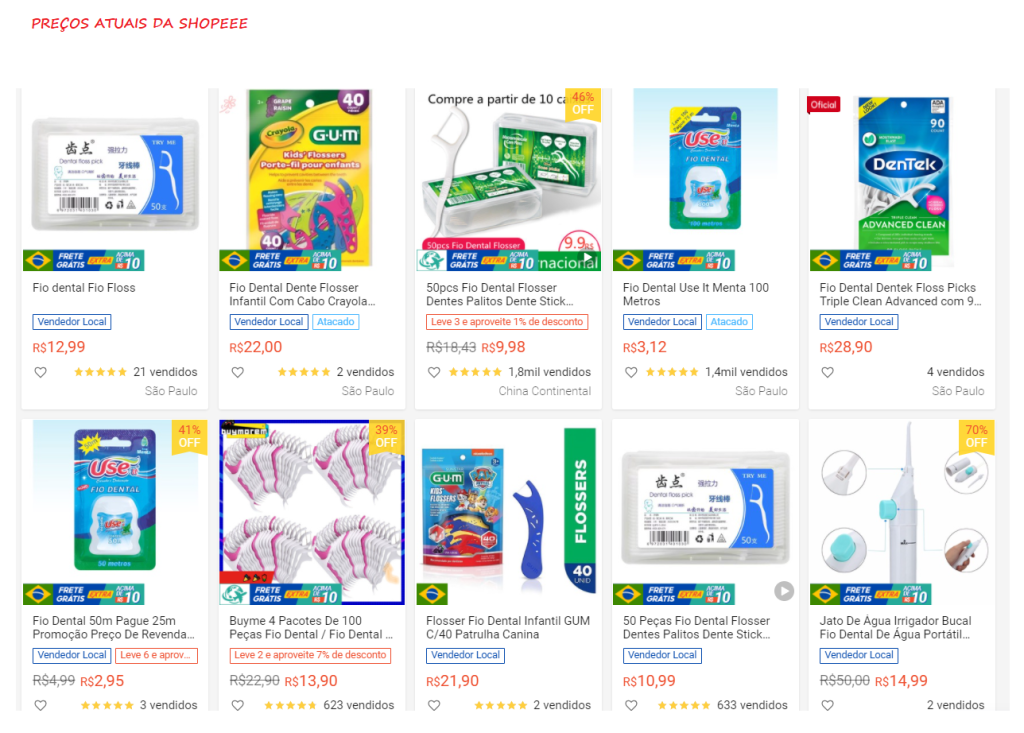Viewport: 1024px width, 733px height.
Task: Open the Crayola GUM Kids Flossers image
Action: [x=312, y=176]
